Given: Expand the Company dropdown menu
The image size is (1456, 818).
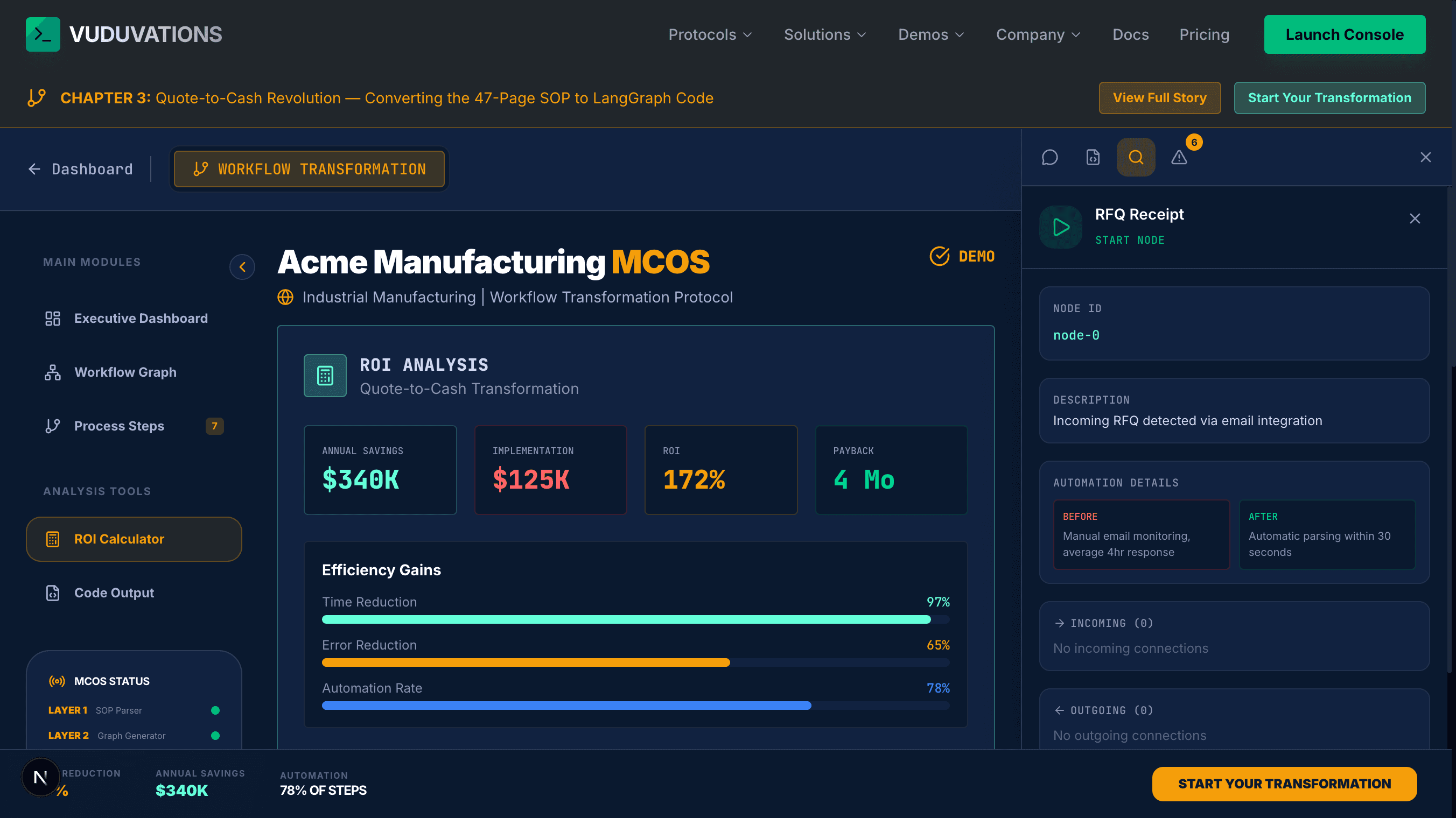Looking at the screenshot, I should tap(1038, 34).
